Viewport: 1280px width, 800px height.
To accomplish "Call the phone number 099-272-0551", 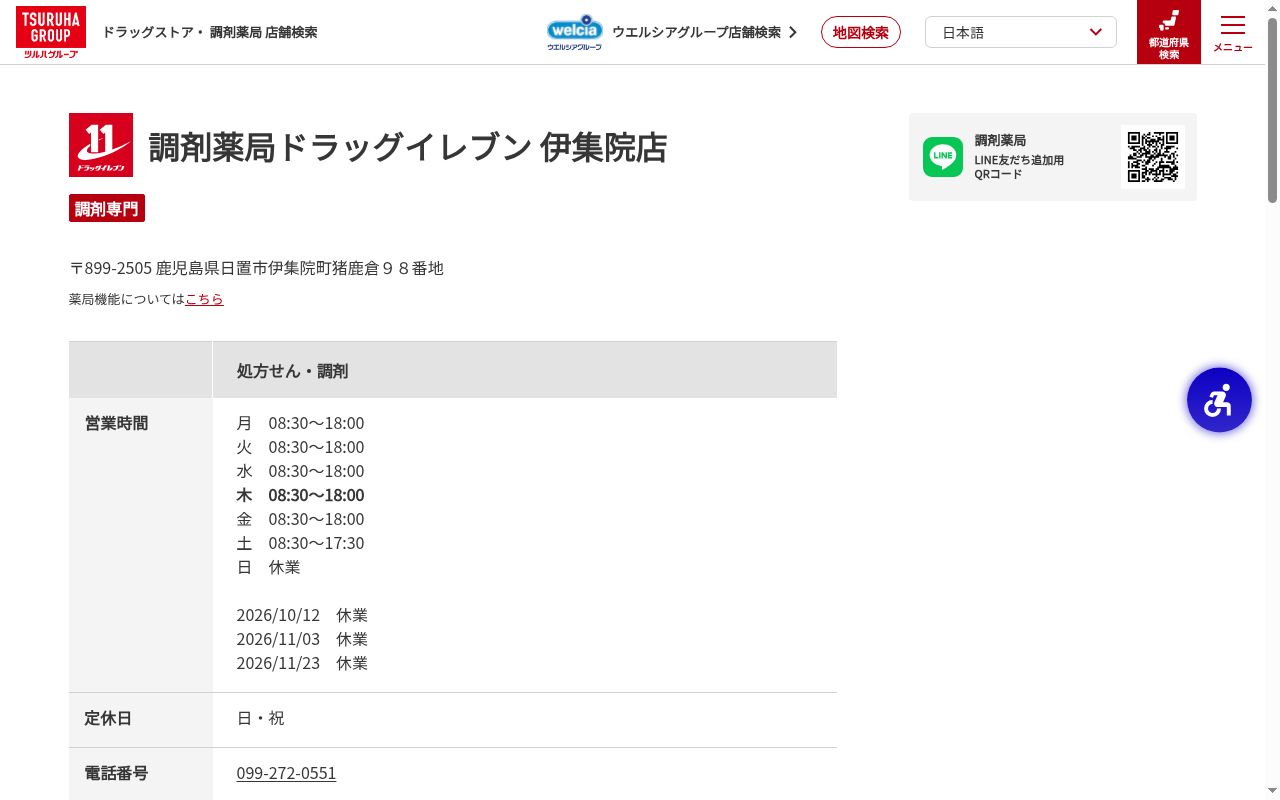I will point(286,773).
